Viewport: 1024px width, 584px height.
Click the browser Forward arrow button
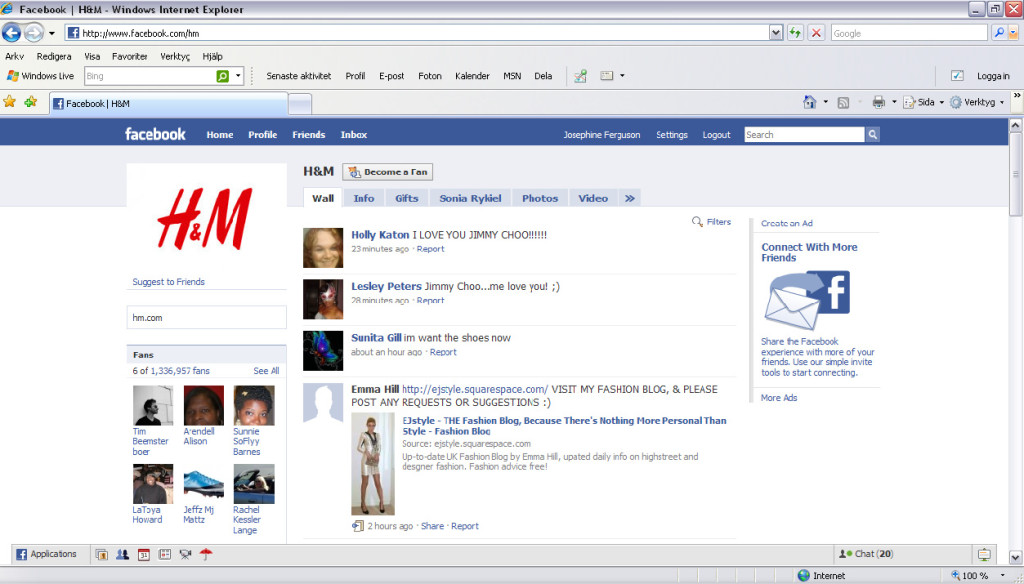pos(33,32)
